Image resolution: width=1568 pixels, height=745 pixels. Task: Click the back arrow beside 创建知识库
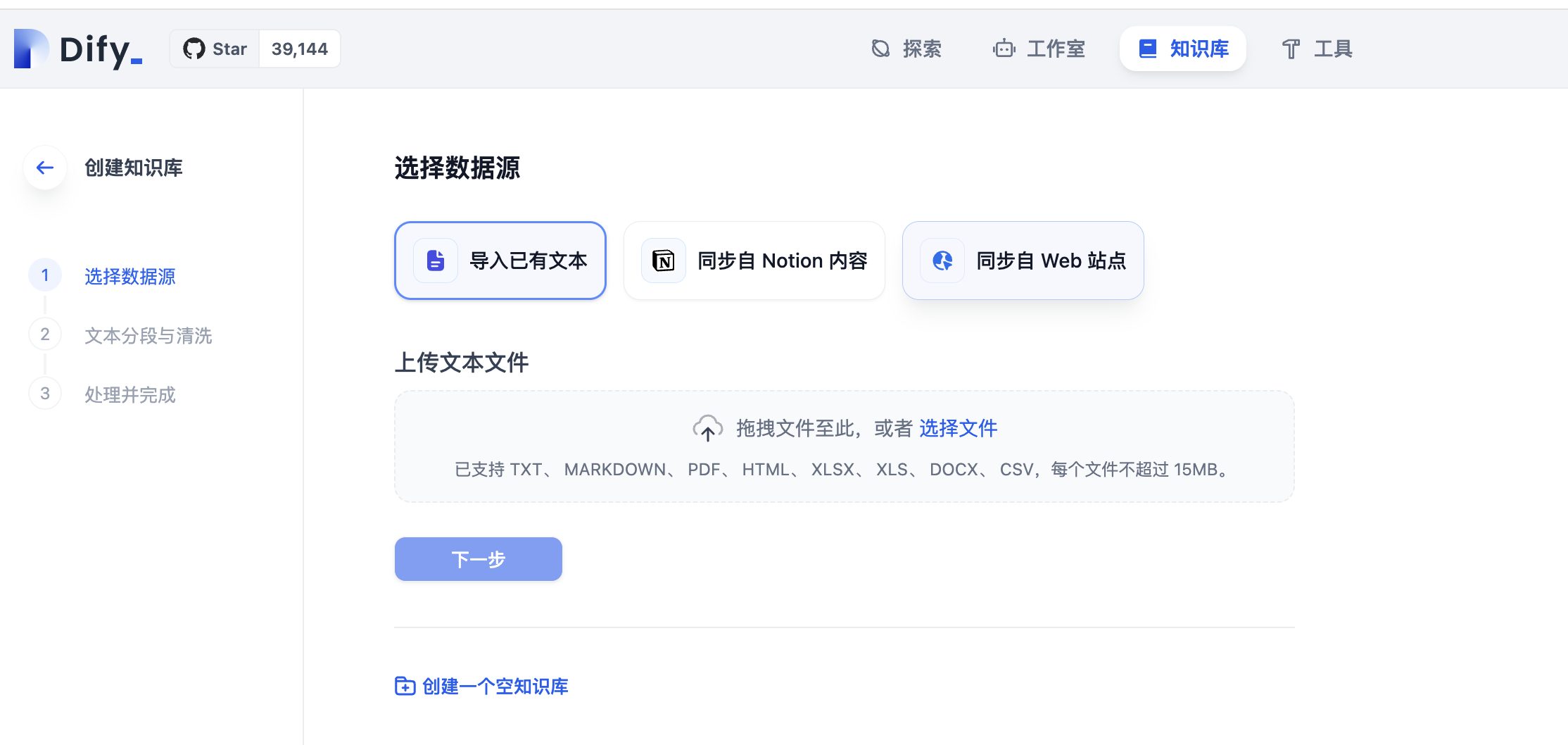45,168
